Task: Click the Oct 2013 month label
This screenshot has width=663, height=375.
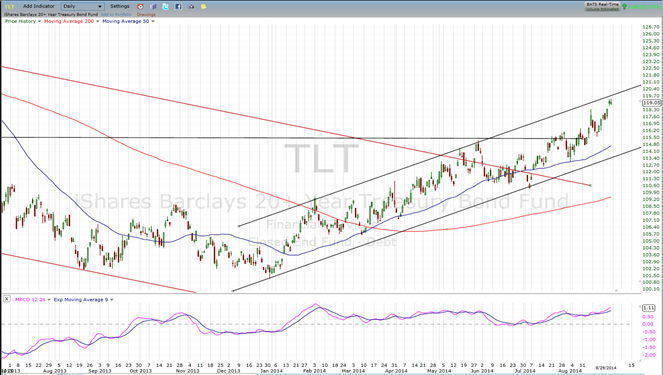Action: point(140,371)
